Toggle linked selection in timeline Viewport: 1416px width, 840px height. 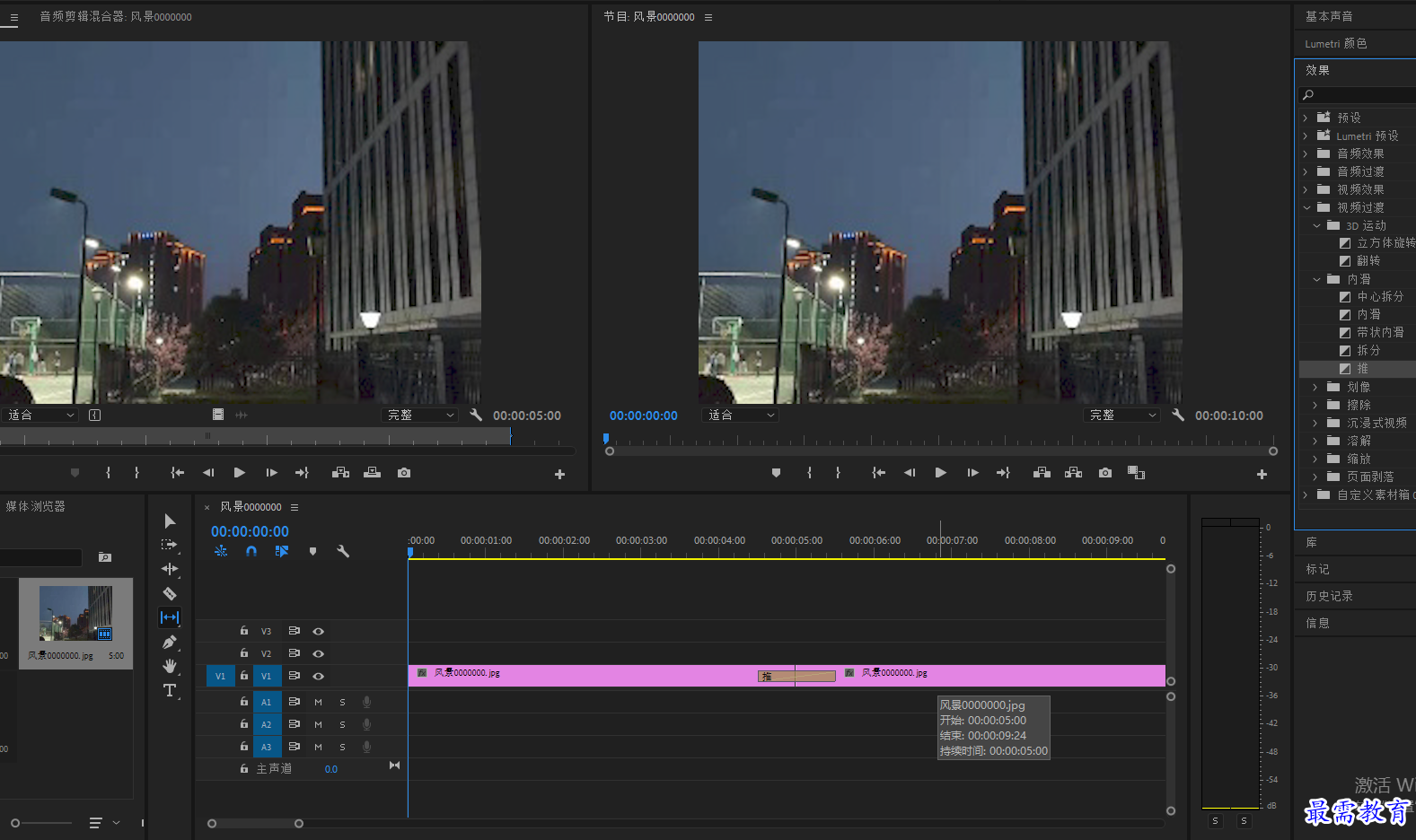(x=282, y=551)
